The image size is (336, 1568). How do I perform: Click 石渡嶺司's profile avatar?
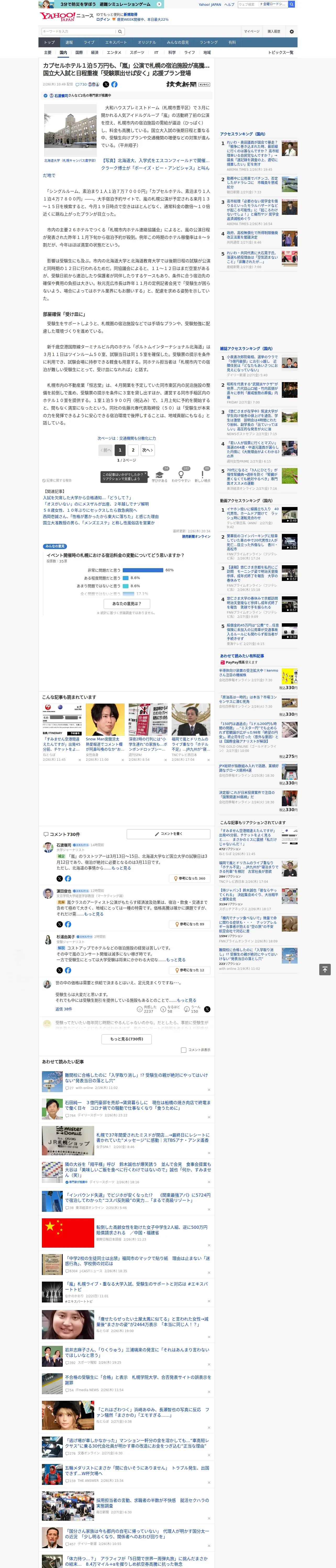click(x=48, y=847)
